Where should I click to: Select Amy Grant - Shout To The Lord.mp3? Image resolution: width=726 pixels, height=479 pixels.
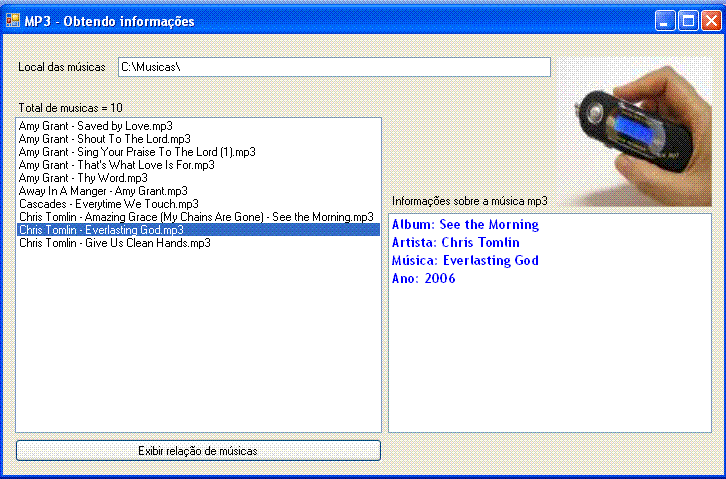[198, 139]
